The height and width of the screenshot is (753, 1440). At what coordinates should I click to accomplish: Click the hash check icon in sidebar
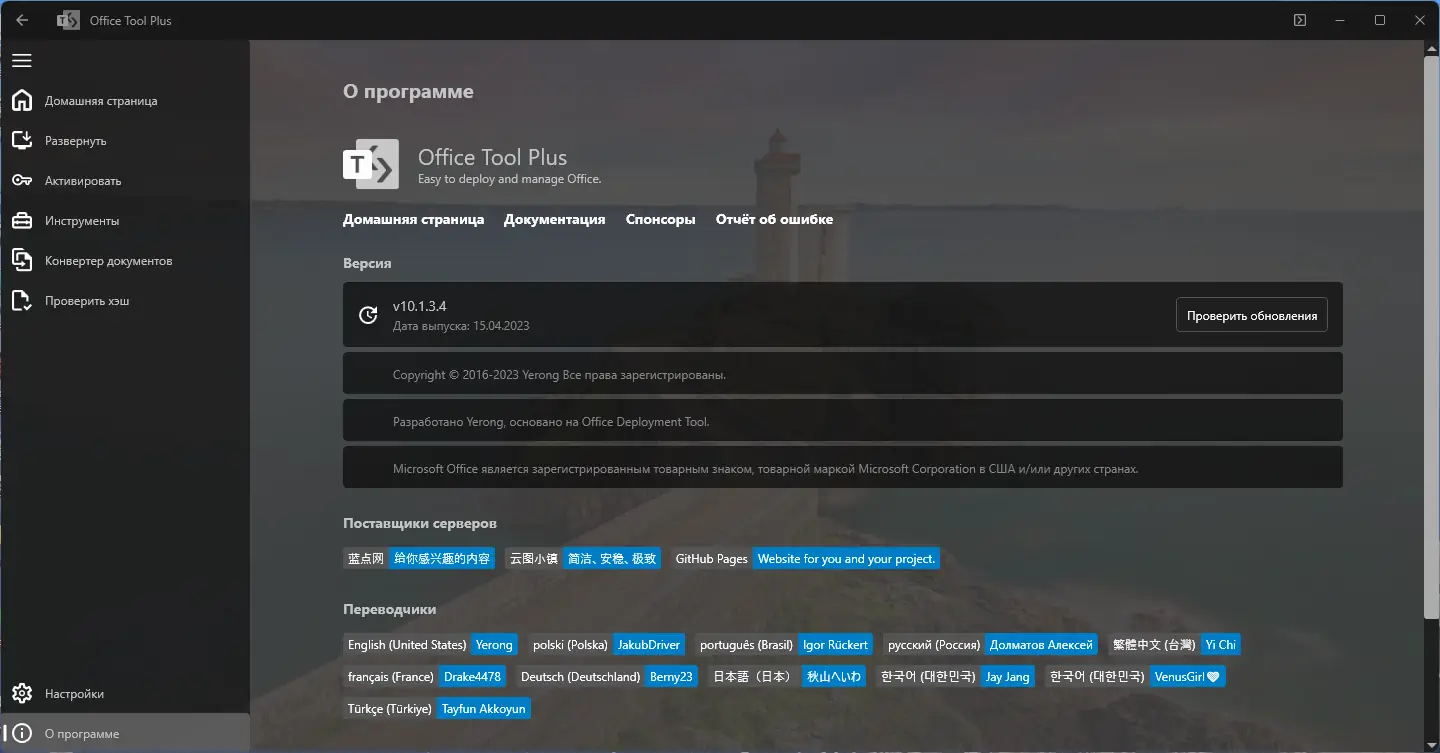click(22, 301)
